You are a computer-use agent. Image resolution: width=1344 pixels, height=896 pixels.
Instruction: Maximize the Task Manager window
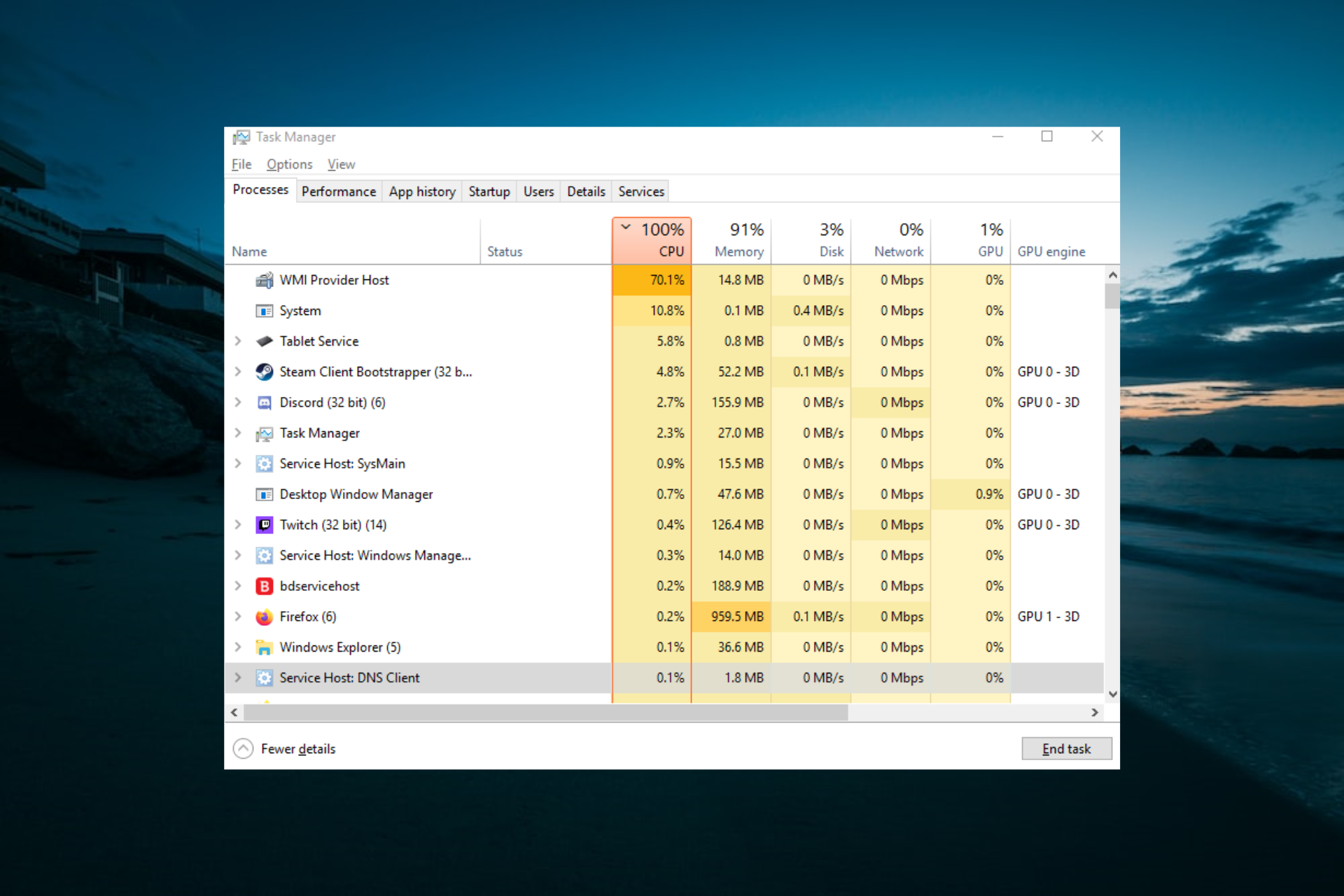point(1046,136)
